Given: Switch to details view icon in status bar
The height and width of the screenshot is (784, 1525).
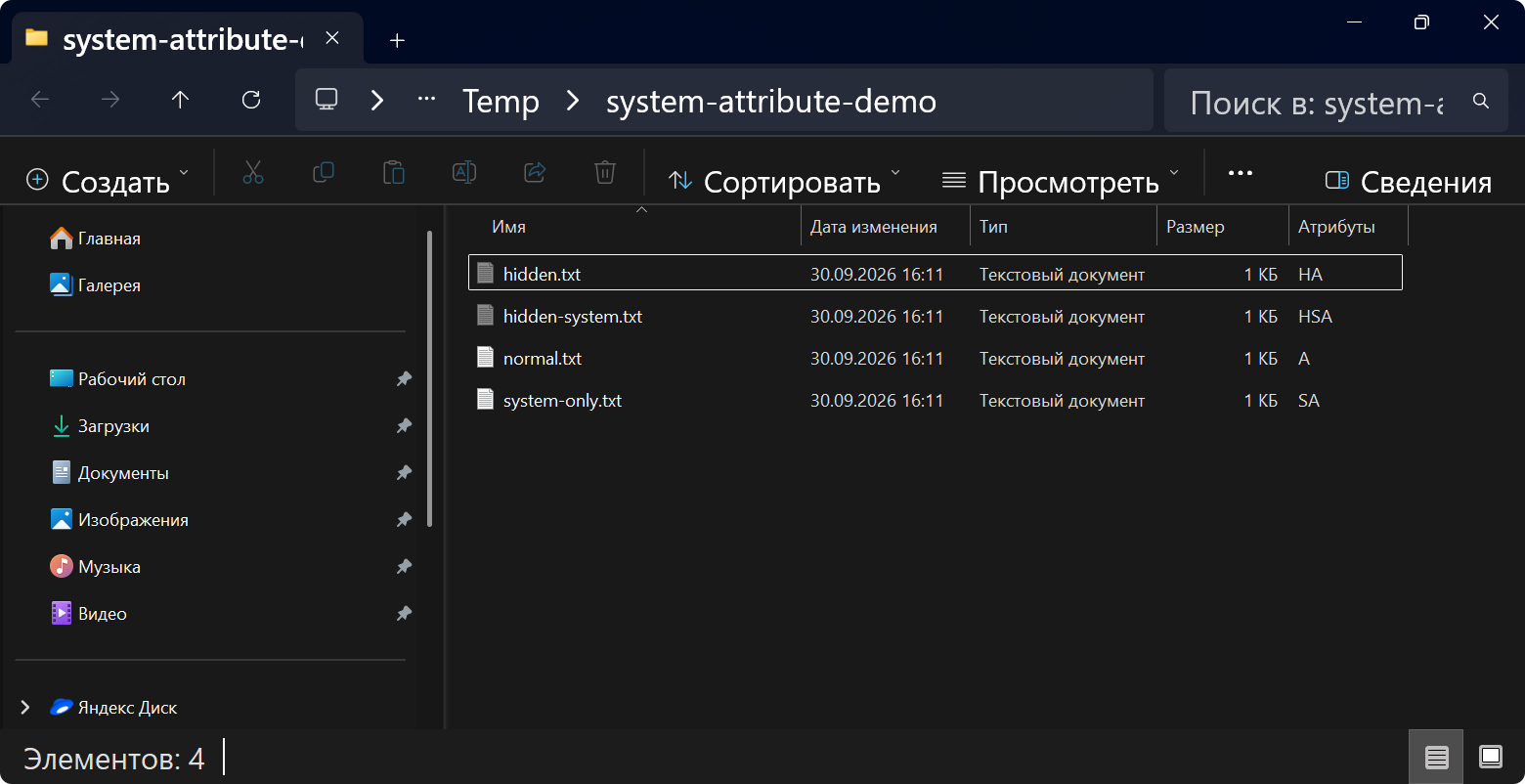Looking at the screenshot, I should pyautogui.click(x=1436, y=757).
